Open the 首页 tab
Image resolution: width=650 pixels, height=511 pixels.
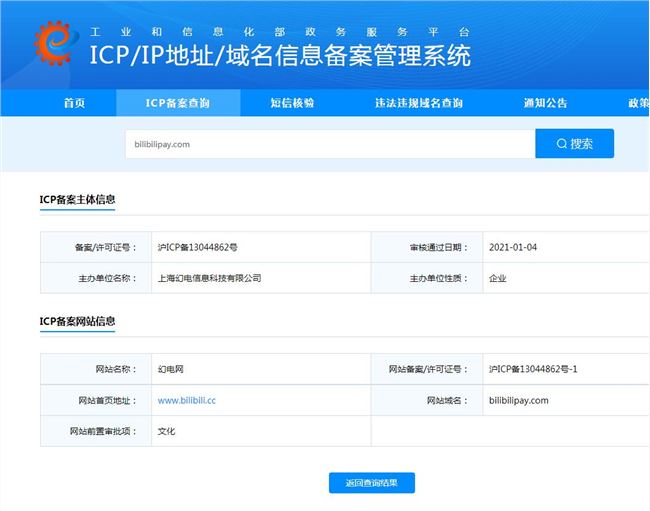[75, 103]
